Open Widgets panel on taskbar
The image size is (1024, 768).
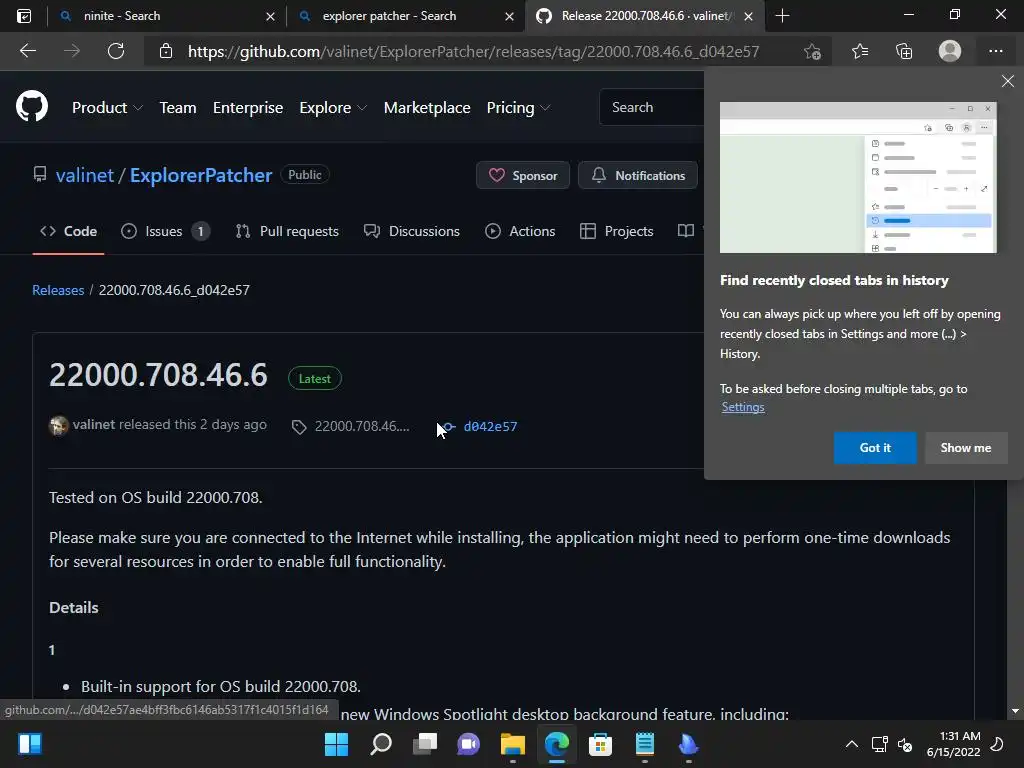pyautogui.click(x=30, y=744)
